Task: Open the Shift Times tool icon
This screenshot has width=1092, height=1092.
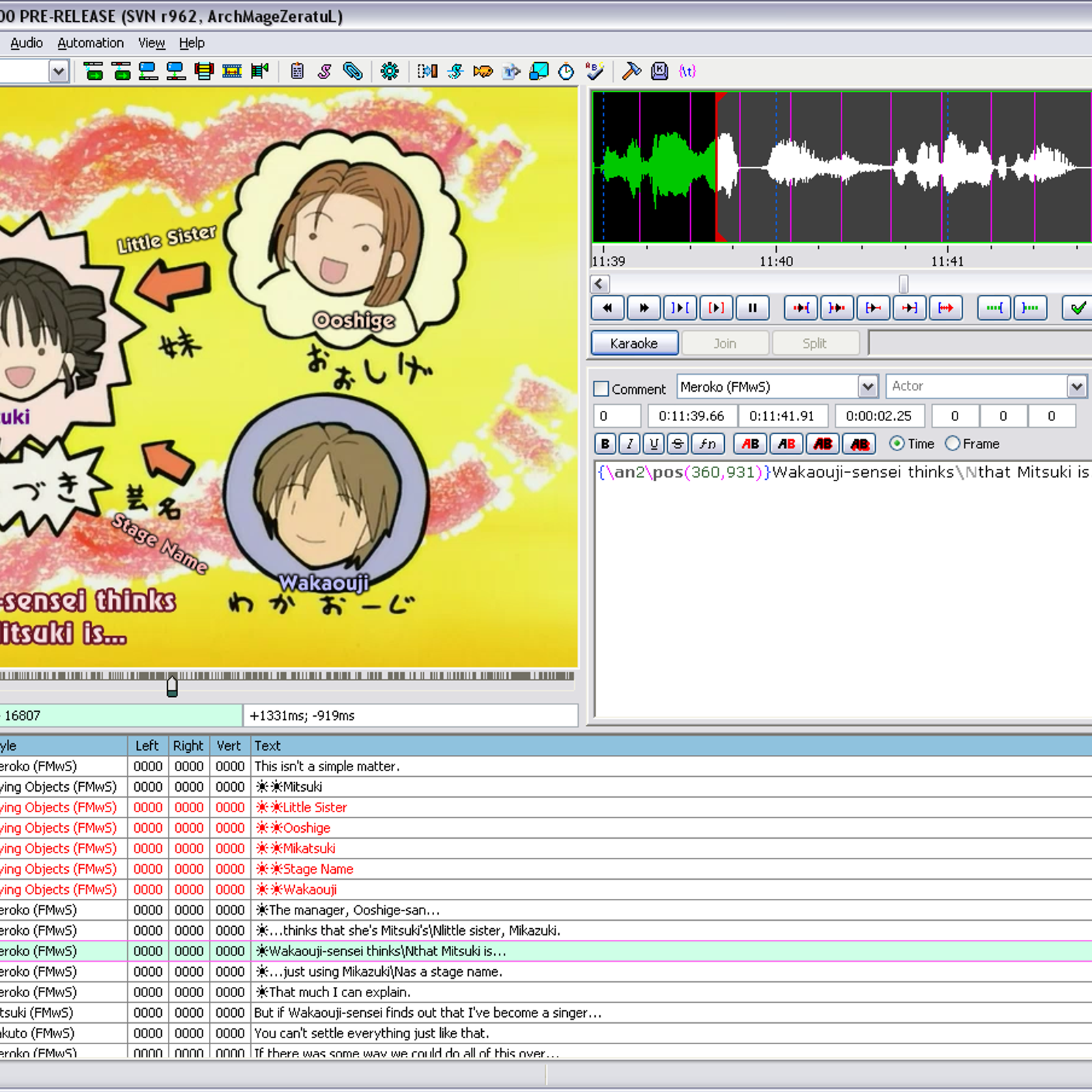Action: (427, 71)
